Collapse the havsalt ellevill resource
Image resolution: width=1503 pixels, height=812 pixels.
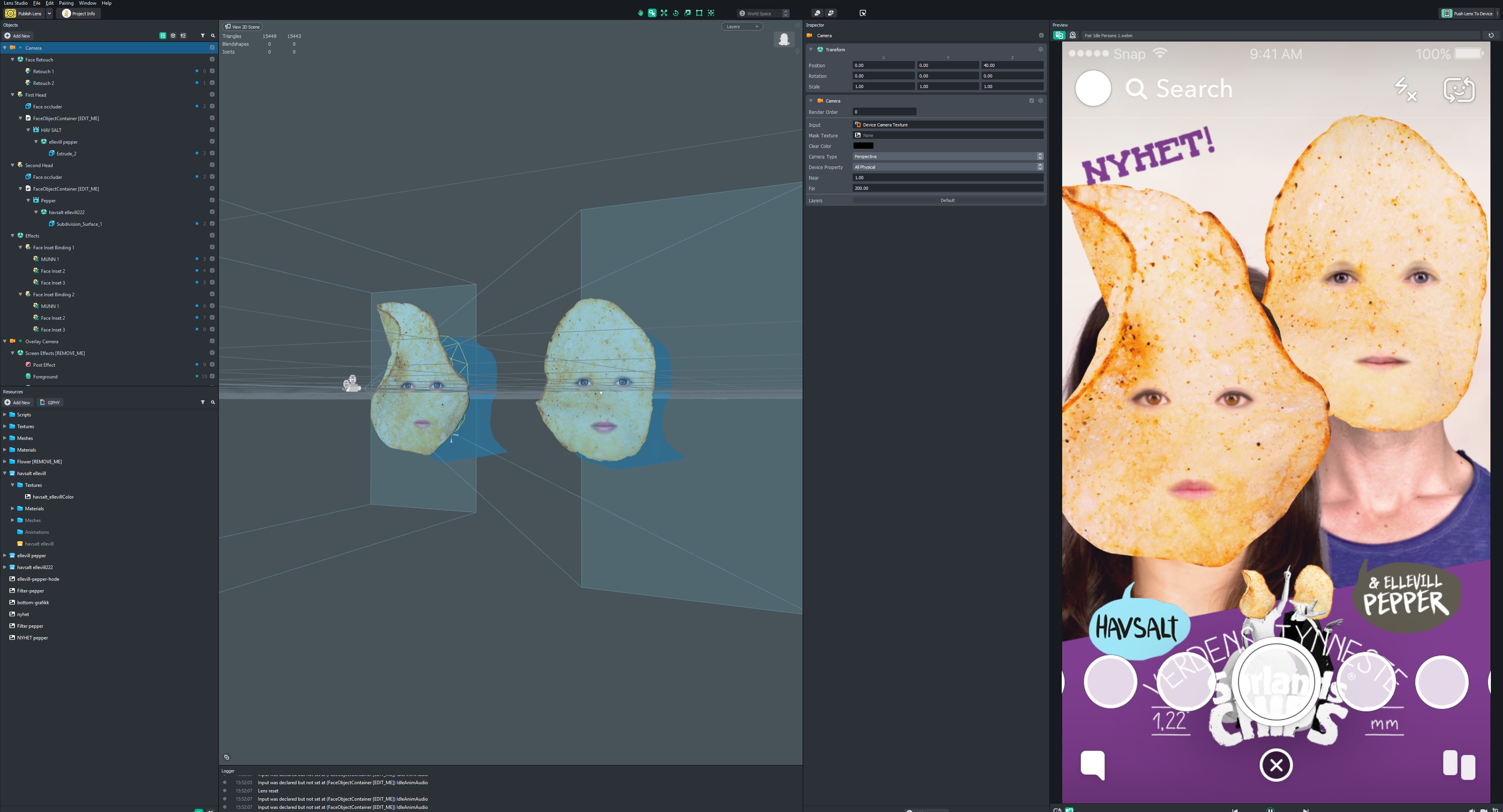(x=5, y=473)
